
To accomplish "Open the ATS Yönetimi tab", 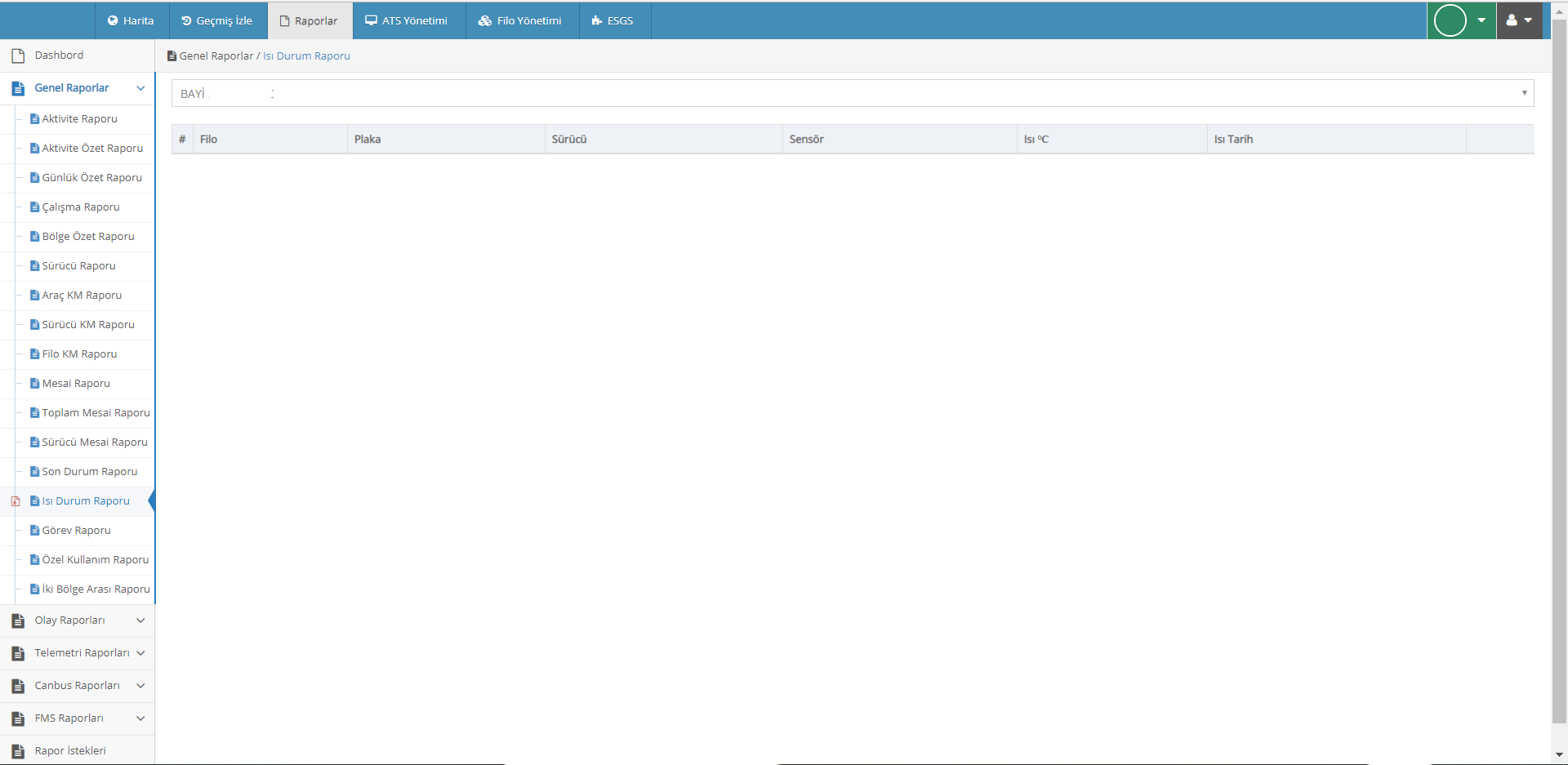I will tap(408, 20).
